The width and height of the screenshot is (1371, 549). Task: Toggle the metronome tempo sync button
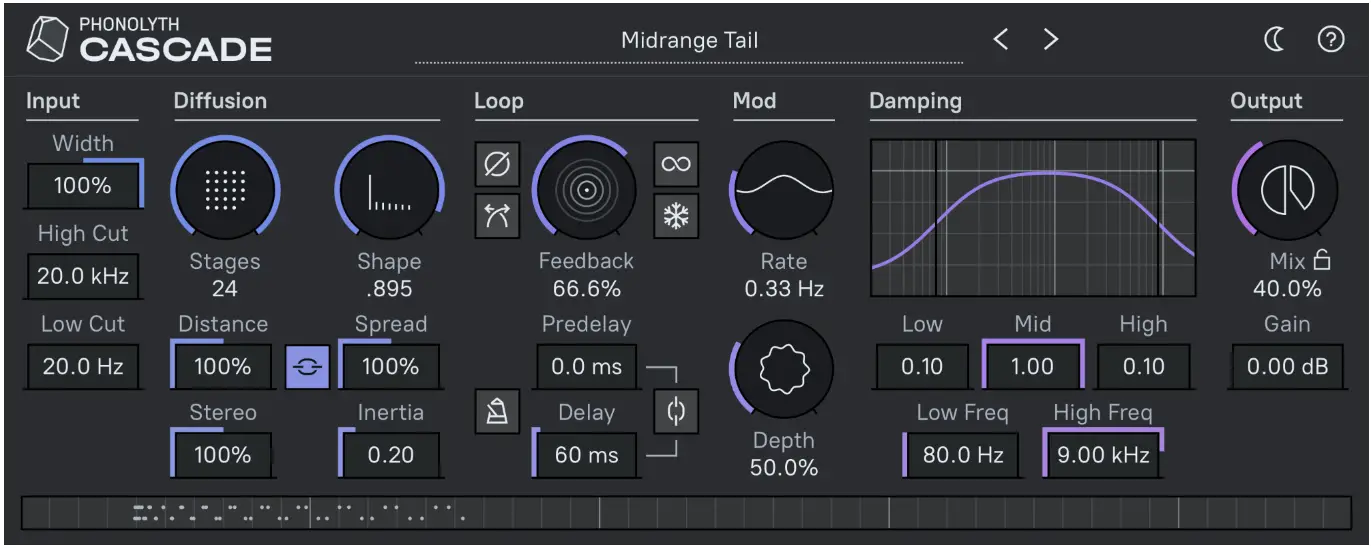[x=497, y=411]
